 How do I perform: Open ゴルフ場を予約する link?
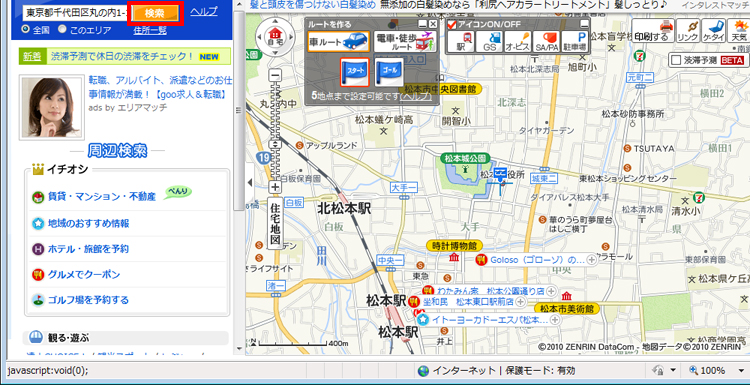pyautogui.click(x=88, y=300)
